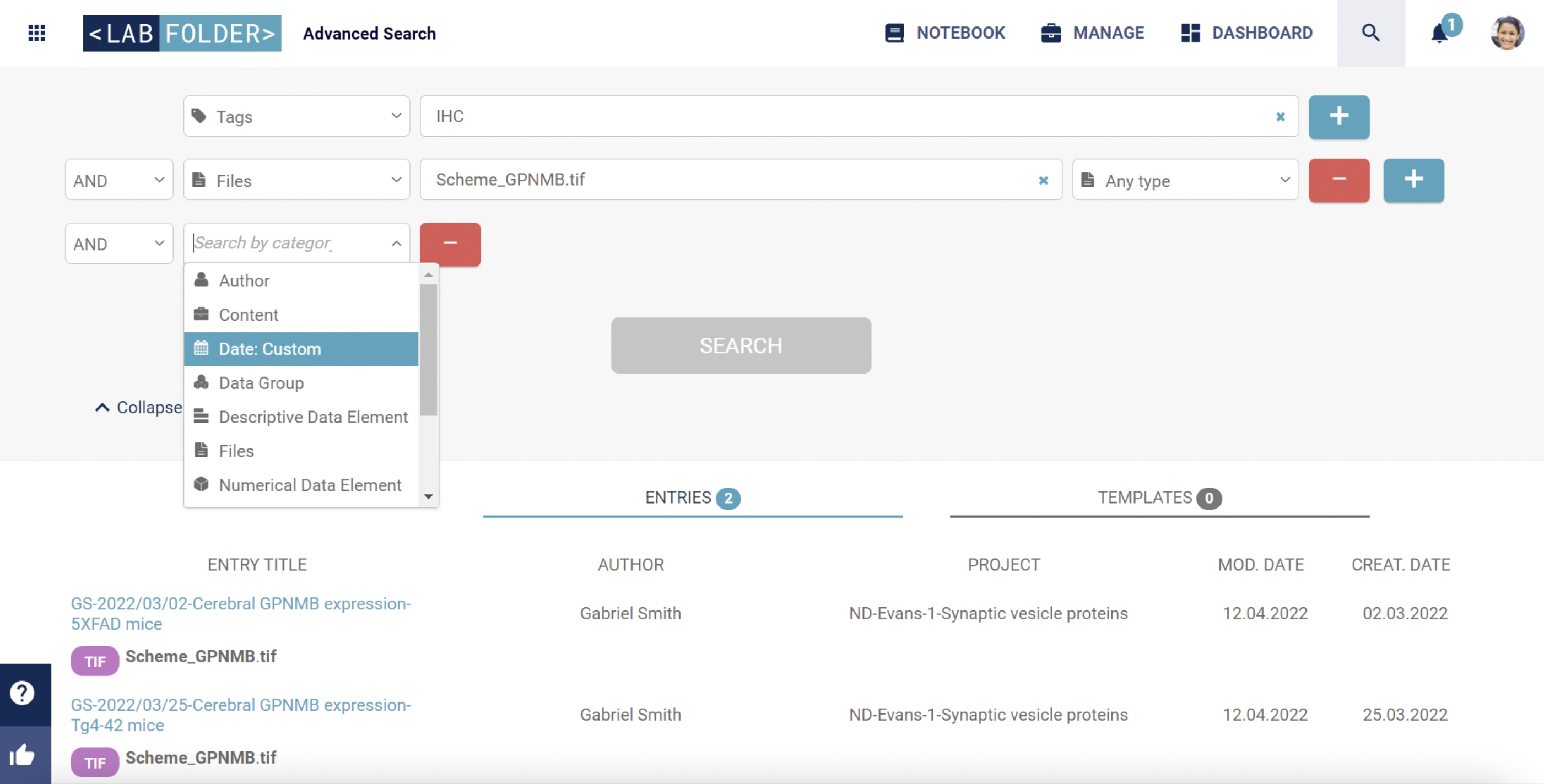Open the NOTEBOOK menu
Image resolution: width=1544 pixels, height=784 pixels.
pos(944,33)
